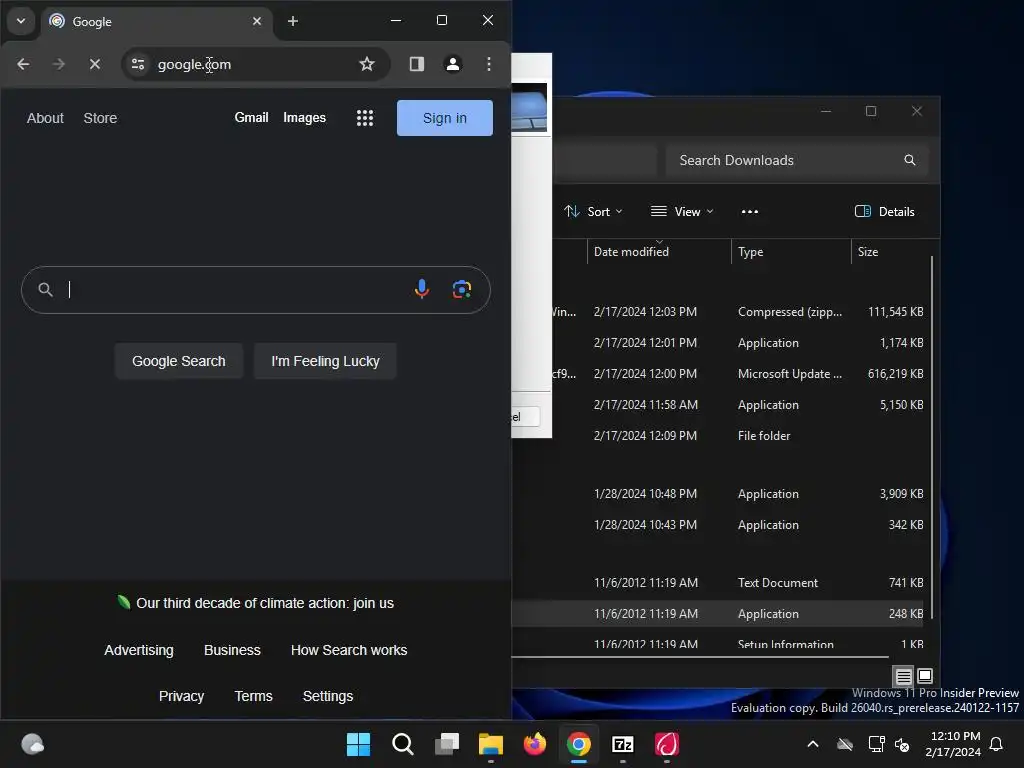Open See more options in File Explorer
This screenshot has width=1024, height=768.
click(x=750, y=212)
